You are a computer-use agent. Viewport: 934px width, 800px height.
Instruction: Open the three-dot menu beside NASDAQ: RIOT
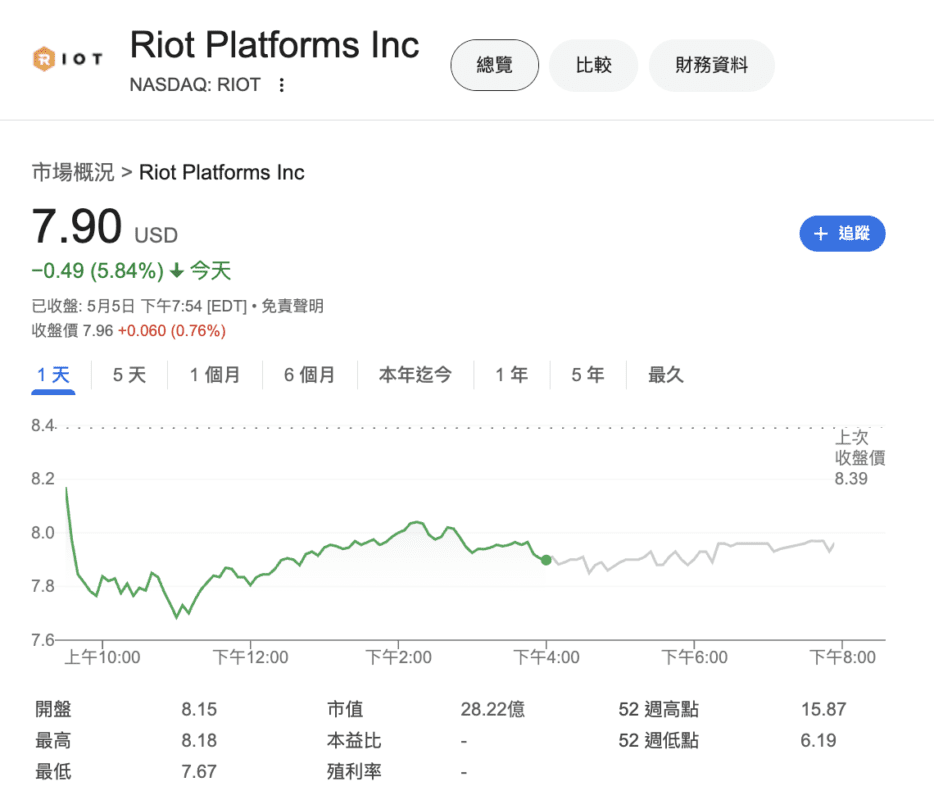click(282, 85)
